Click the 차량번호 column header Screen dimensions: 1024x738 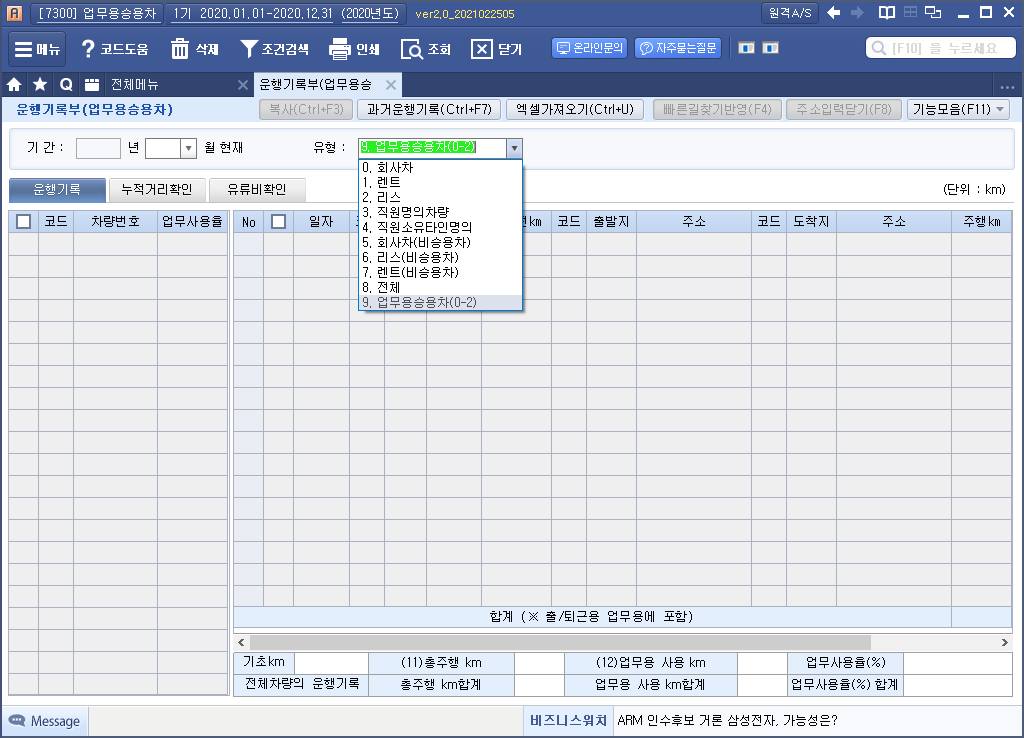point(116,221)
